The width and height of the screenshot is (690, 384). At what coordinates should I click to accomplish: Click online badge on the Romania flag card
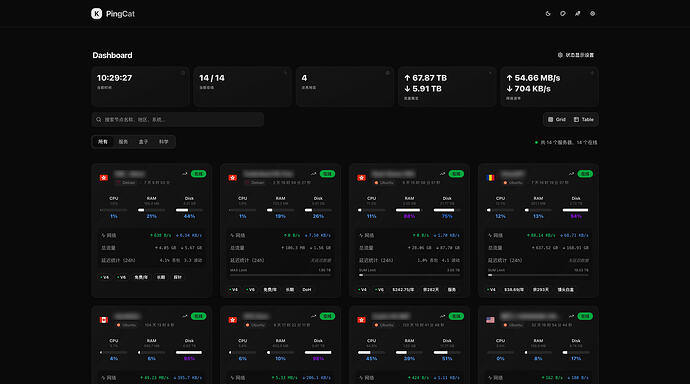point(585,174)
